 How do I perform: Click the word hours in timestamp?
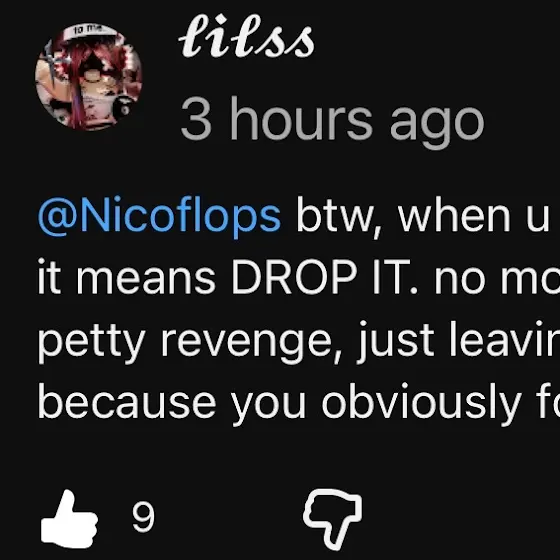(302, 119)
